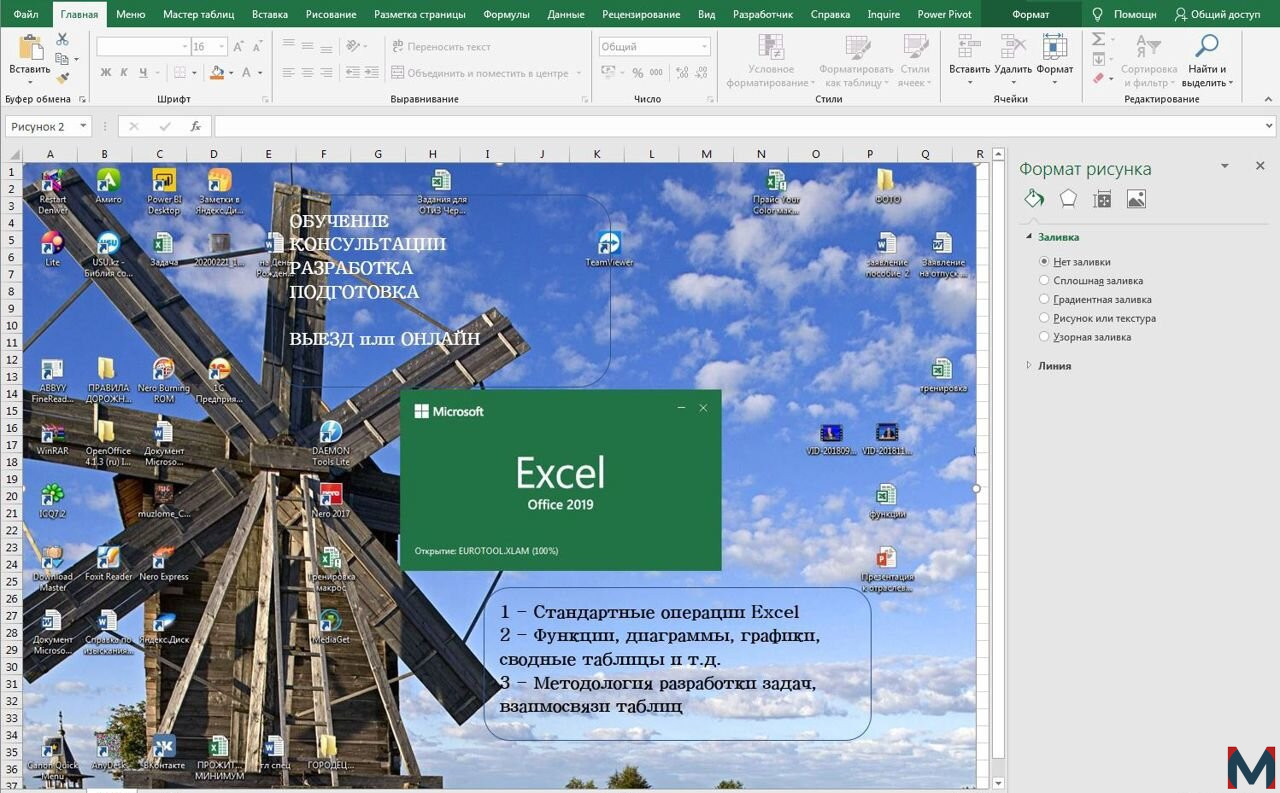Click Объединить и поместить в центре

tap(486, 73)
